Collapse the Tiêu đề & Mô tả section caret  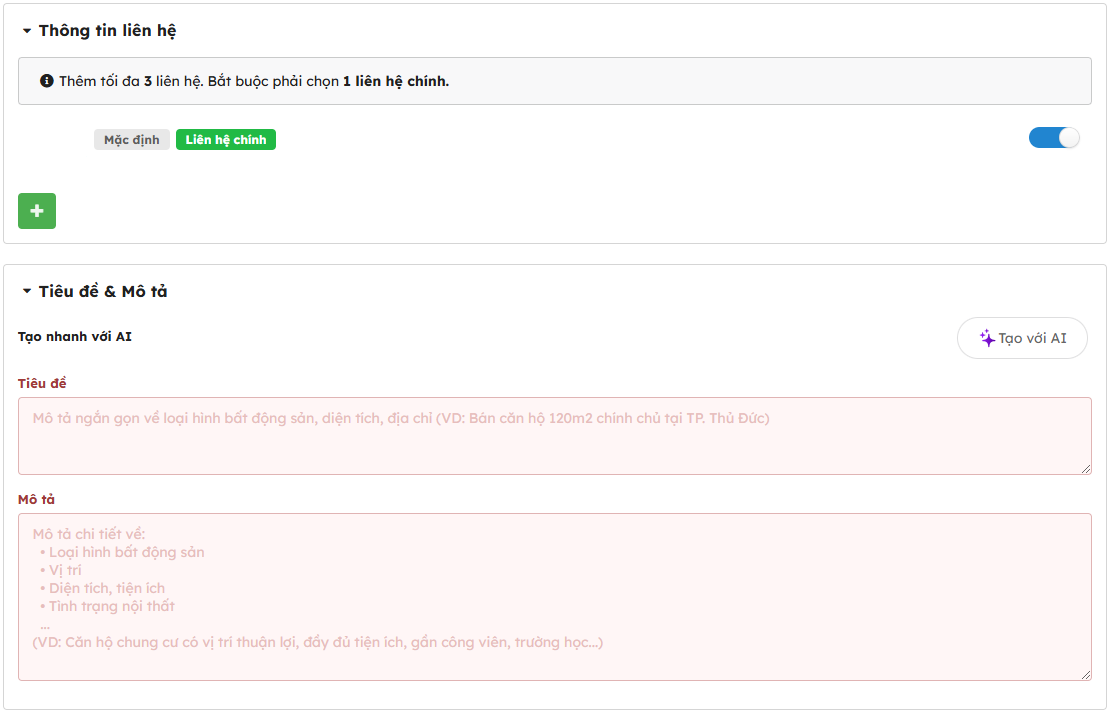point(27,292)
